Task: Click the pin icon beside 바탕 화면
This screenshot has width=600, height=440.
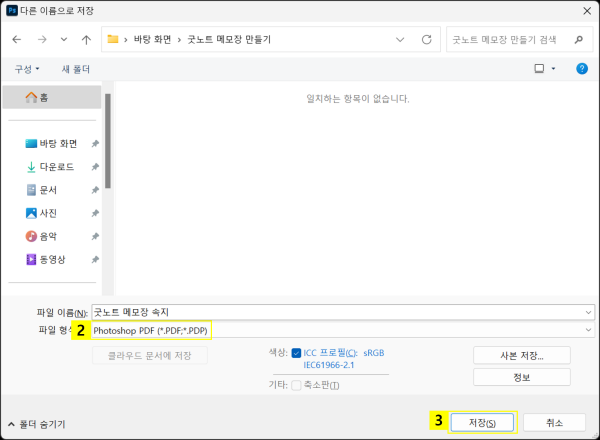Action: (x=95, y=144)
